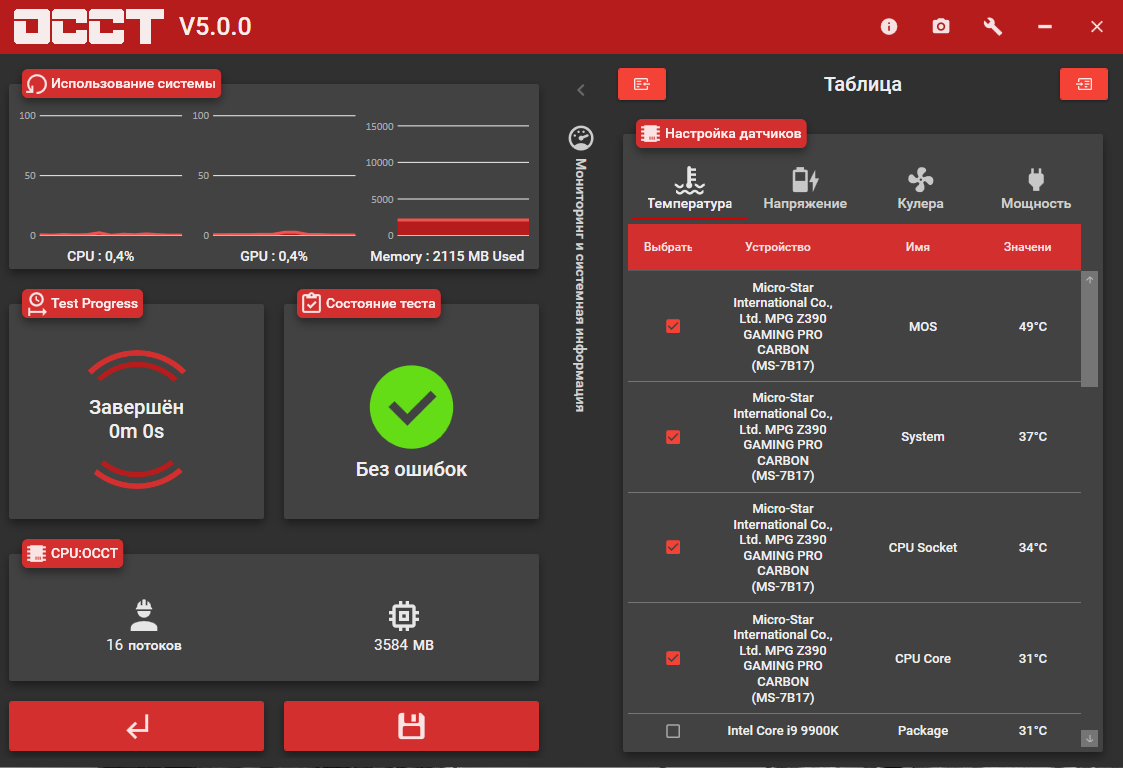Uncheck the MOS sensor checkbox
Viewport: 1123px width, 768px height.
click(x=673, y=326)
